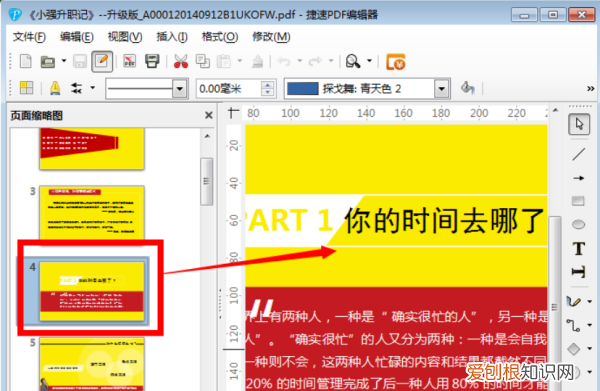The image size is (600, 391).
Task: Click the document scroll-up arrow
Action: 555,110
